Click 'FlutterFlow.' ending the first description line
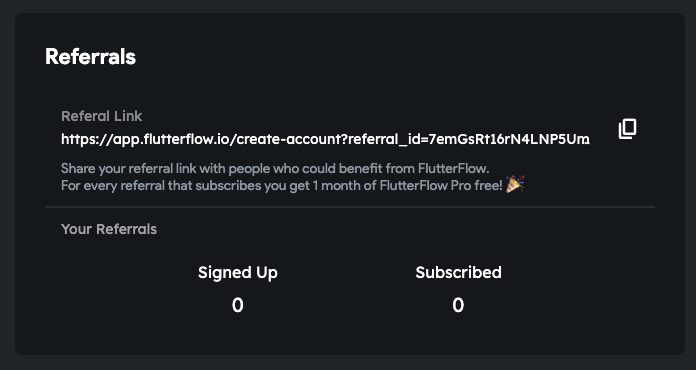The height and width of the screenshot is (370, 696). (x=453, y=169)
